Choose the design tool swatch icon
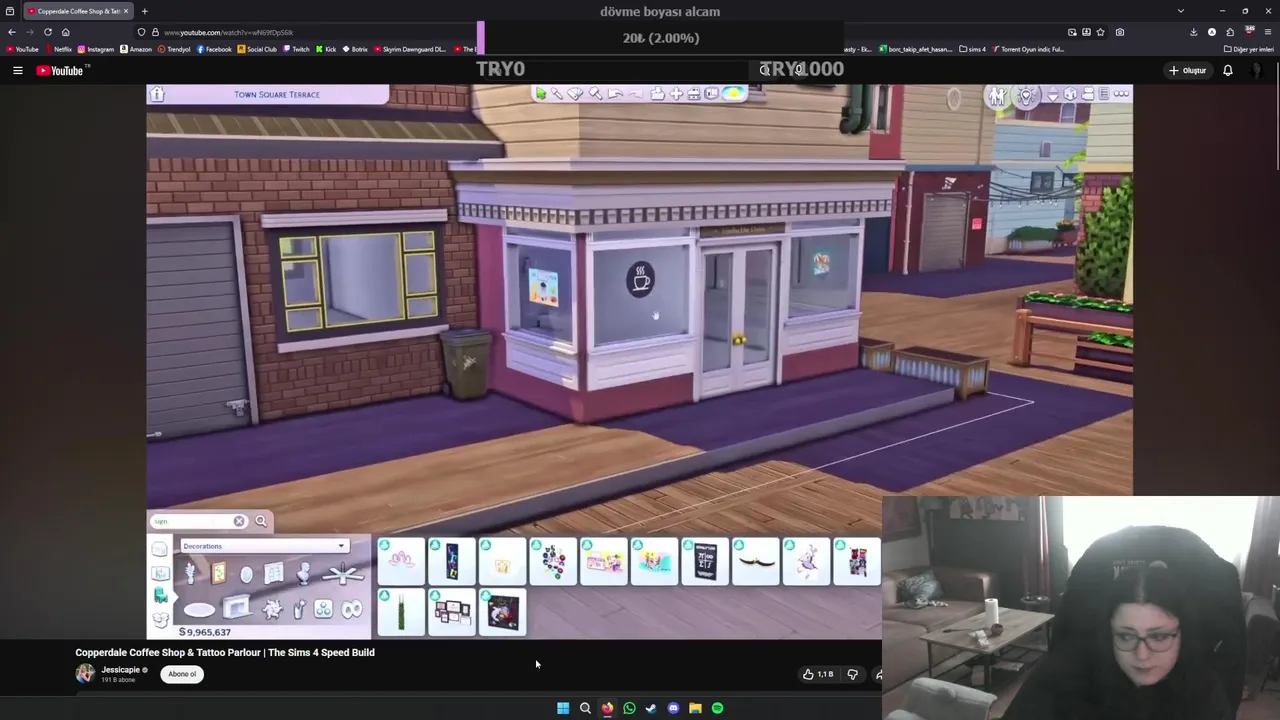This screenshot has width=1280, height=720. coord(575,93)
